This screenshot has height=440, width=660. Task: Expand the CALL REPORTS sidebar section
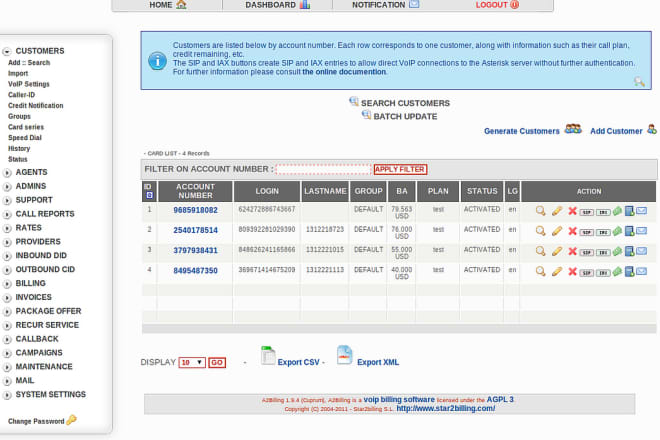tap(7, 214)
